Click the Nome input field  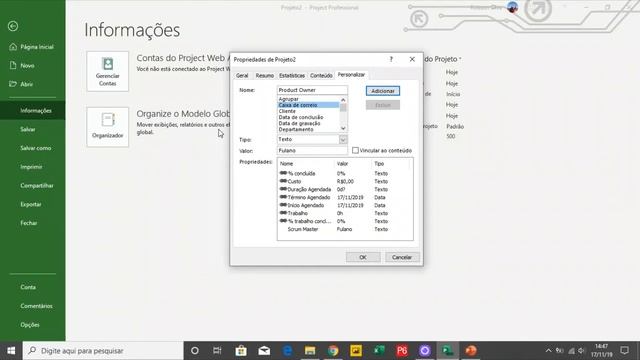[x=312, y=90]
